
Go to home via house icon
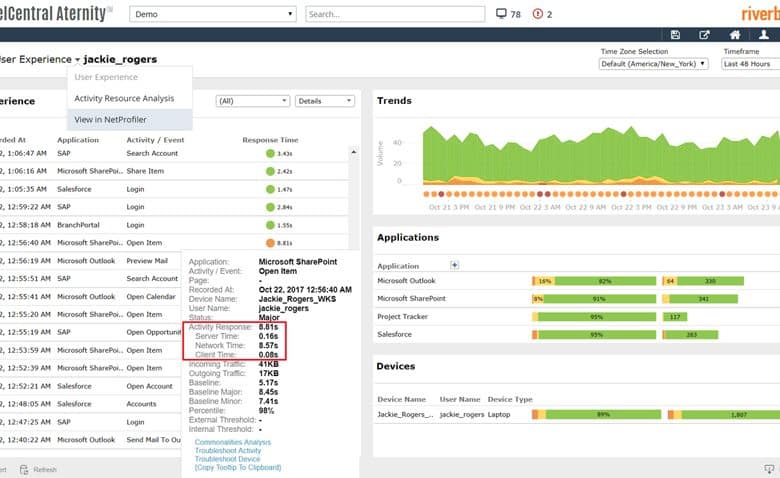[x=735, y=35]
